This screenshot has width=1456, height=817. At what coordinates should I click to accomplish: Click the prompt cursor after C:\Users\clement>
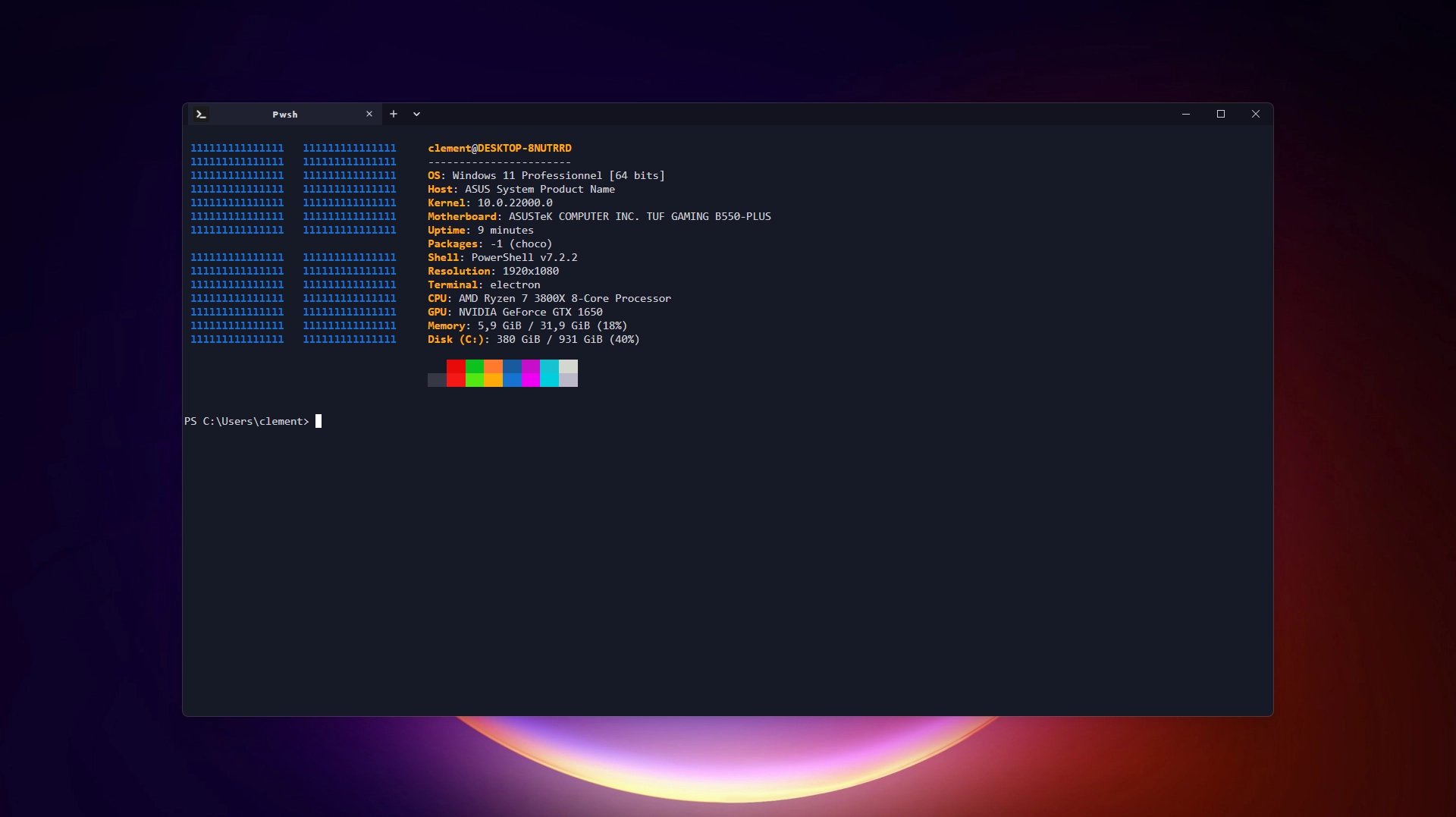tap(318, 421)
